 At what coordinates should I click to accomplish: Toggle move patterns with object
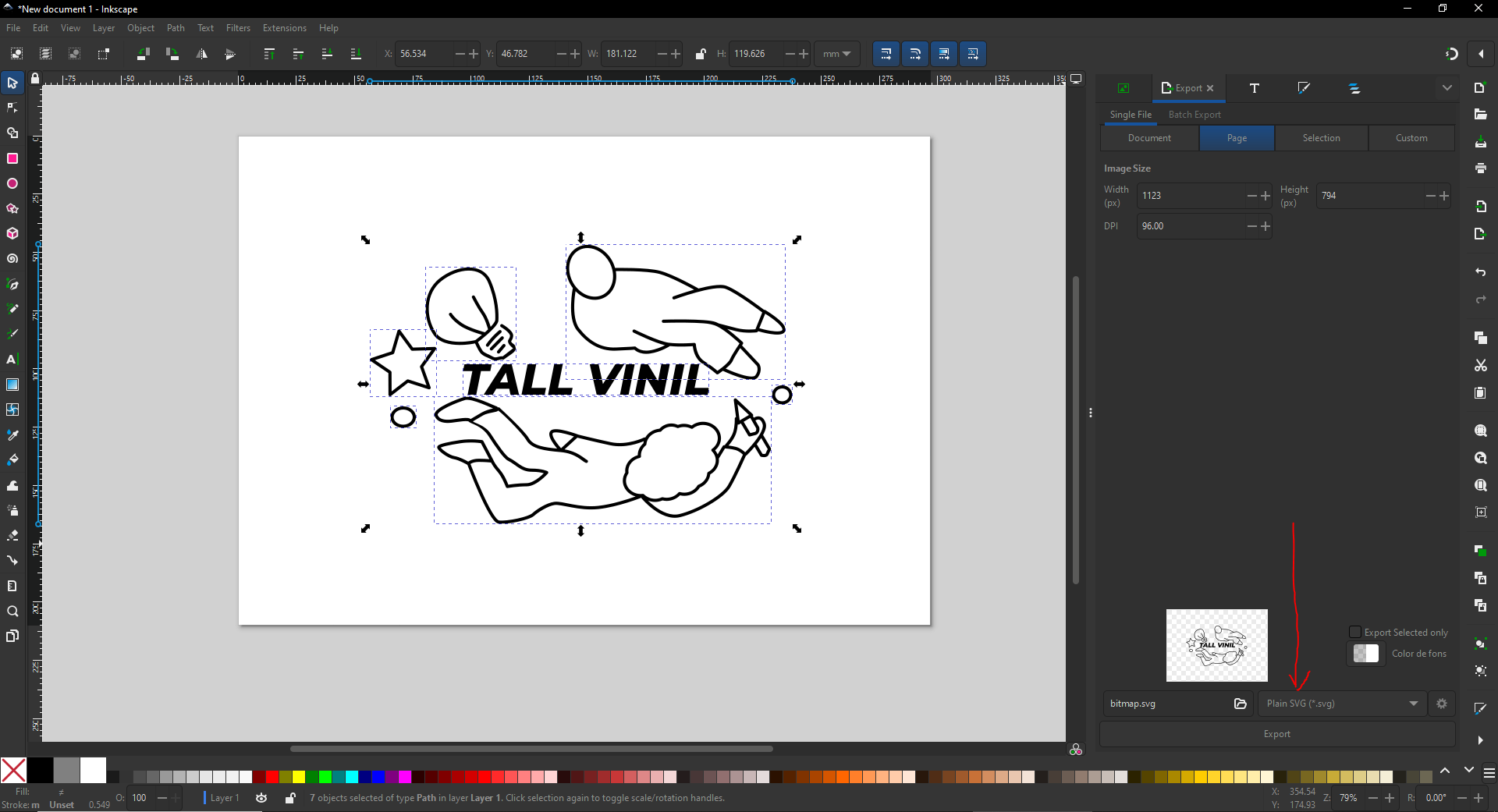tap(973, 54)
